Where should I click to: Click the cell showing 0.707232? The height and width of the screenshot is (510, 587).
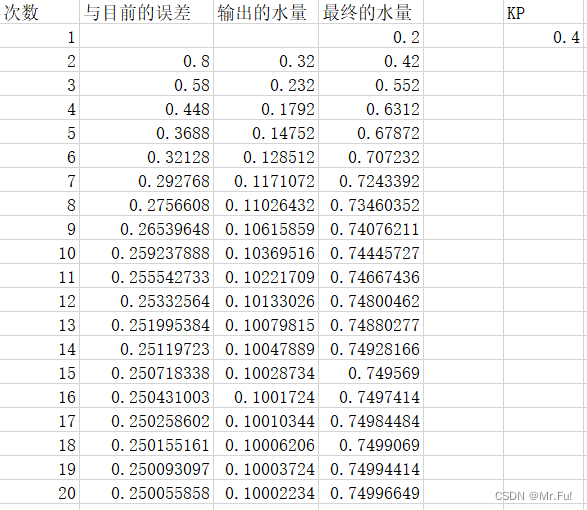[371, 156]
